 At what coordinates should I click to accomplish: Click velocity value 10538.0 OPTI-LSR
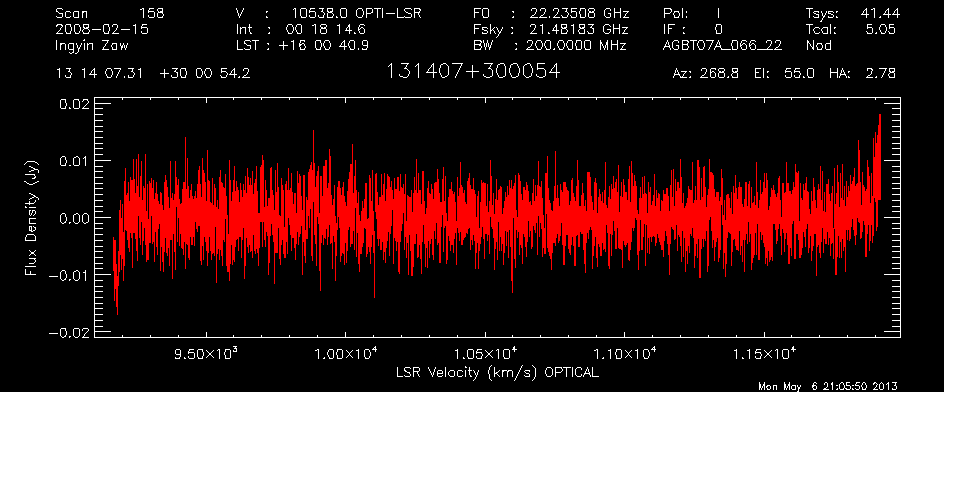pos(356,13)
